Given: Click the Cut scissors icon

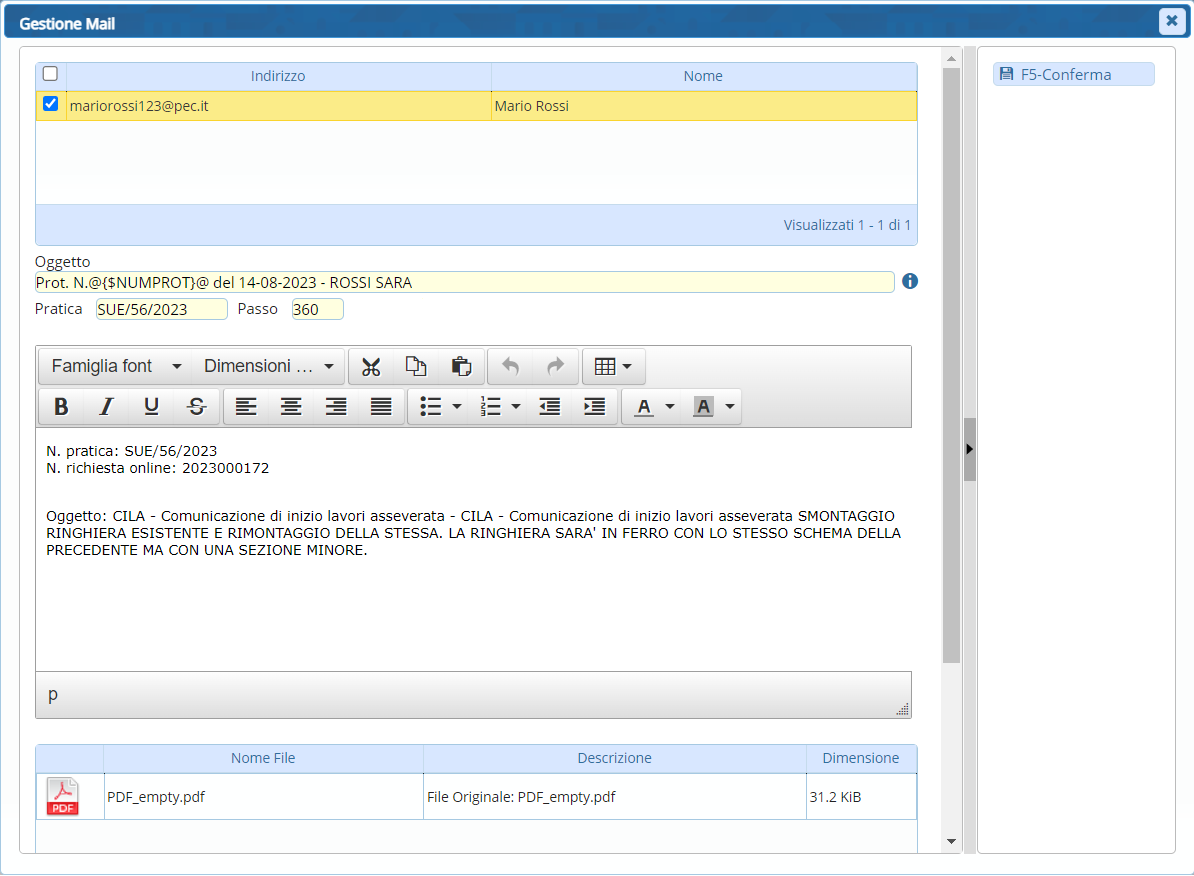Looking at the screenshot, I should tap(371, 367).
